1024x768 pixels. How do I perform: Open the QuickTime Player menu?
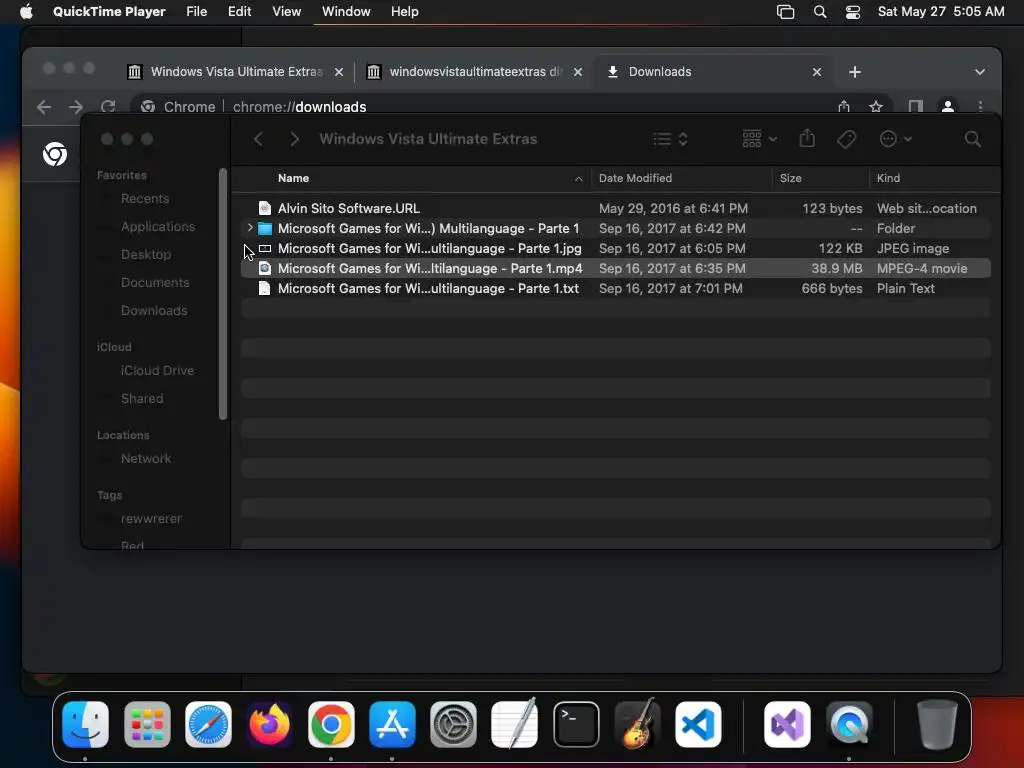109,12
